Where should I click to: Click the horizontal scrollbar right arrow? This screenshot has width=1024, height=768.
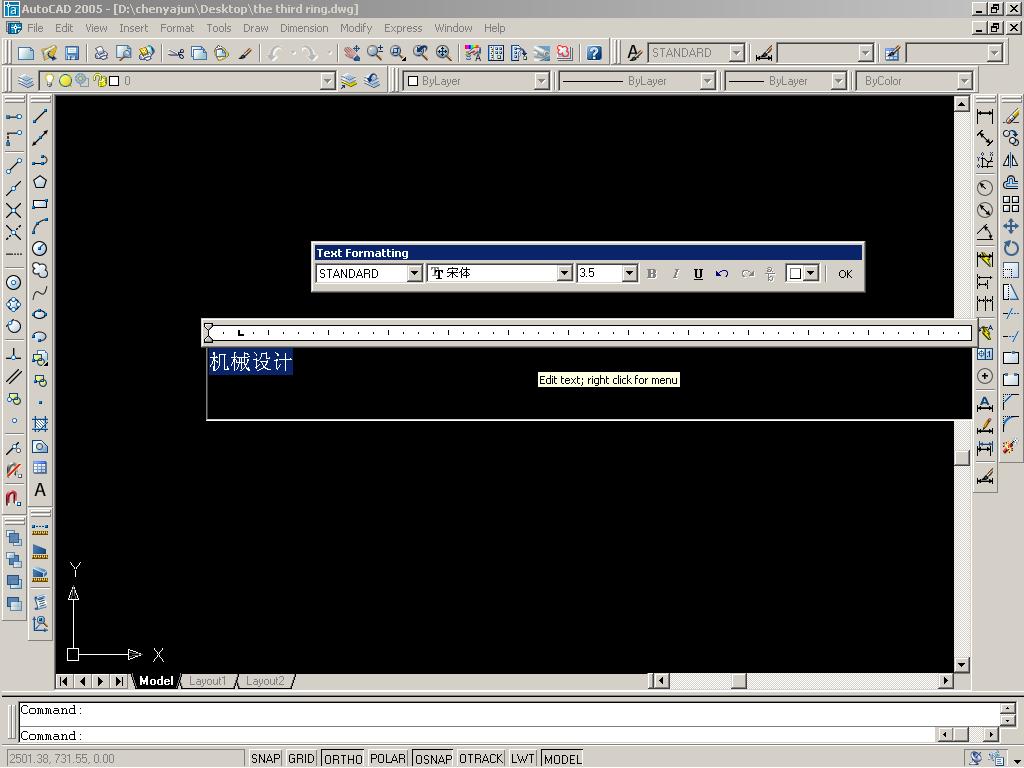pos(946,680)
